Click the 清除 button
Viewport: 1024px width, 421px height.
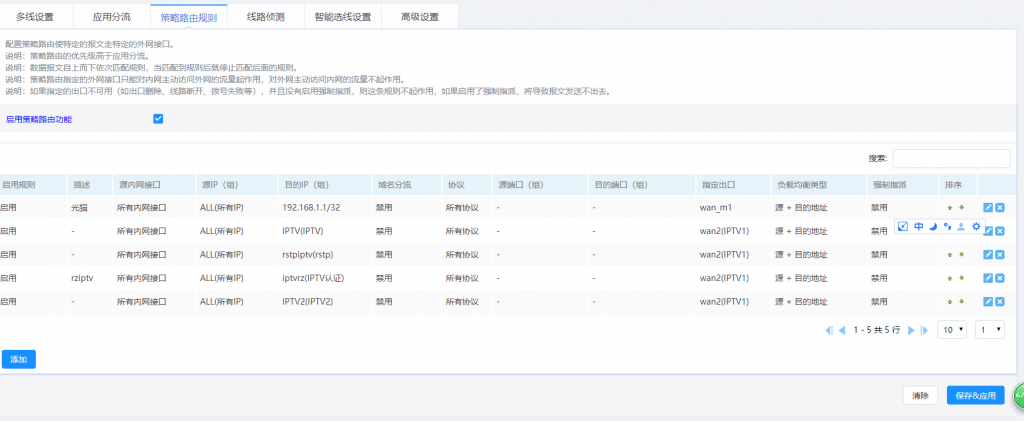(x=920, y=395)
